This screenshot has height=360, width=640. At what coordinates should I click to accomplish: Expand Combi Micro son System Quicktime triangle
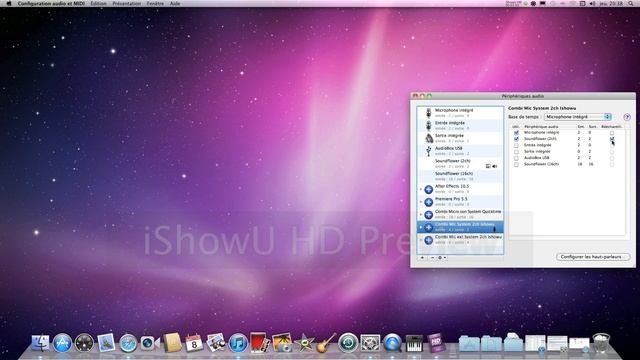421,215
